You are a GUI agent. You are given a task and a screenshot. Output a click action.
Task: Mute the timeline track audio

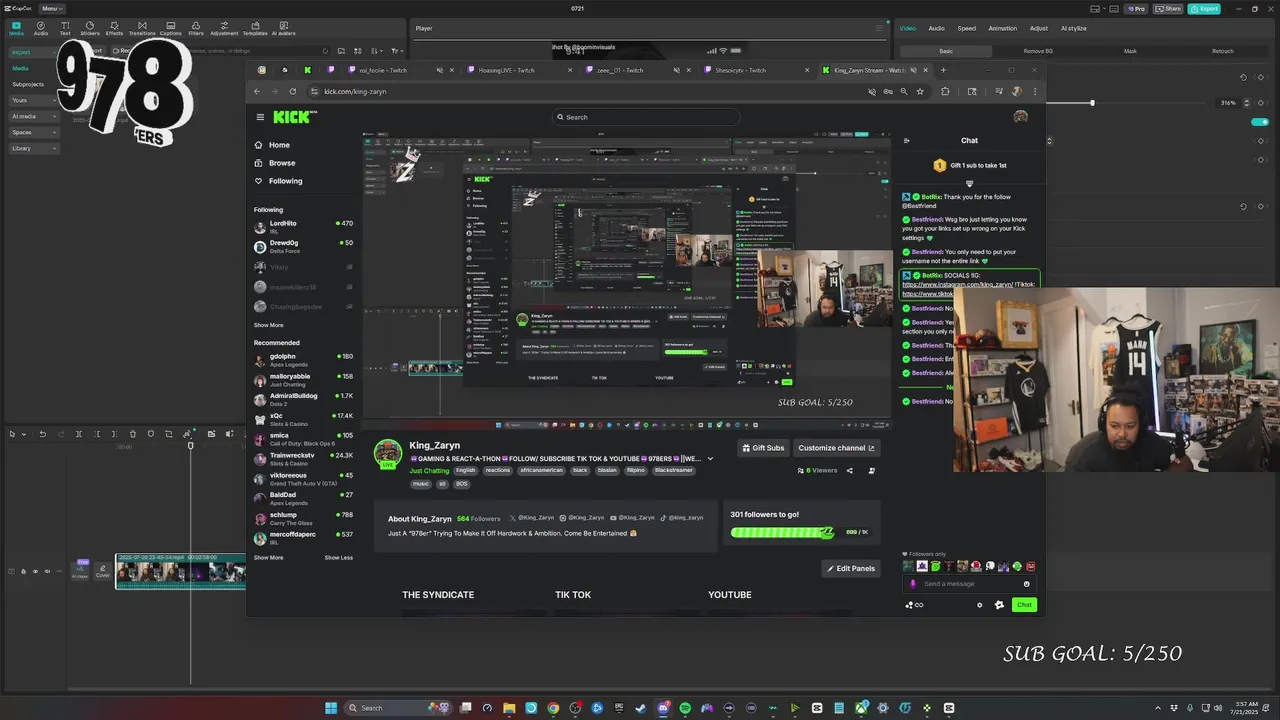point(47,572)
